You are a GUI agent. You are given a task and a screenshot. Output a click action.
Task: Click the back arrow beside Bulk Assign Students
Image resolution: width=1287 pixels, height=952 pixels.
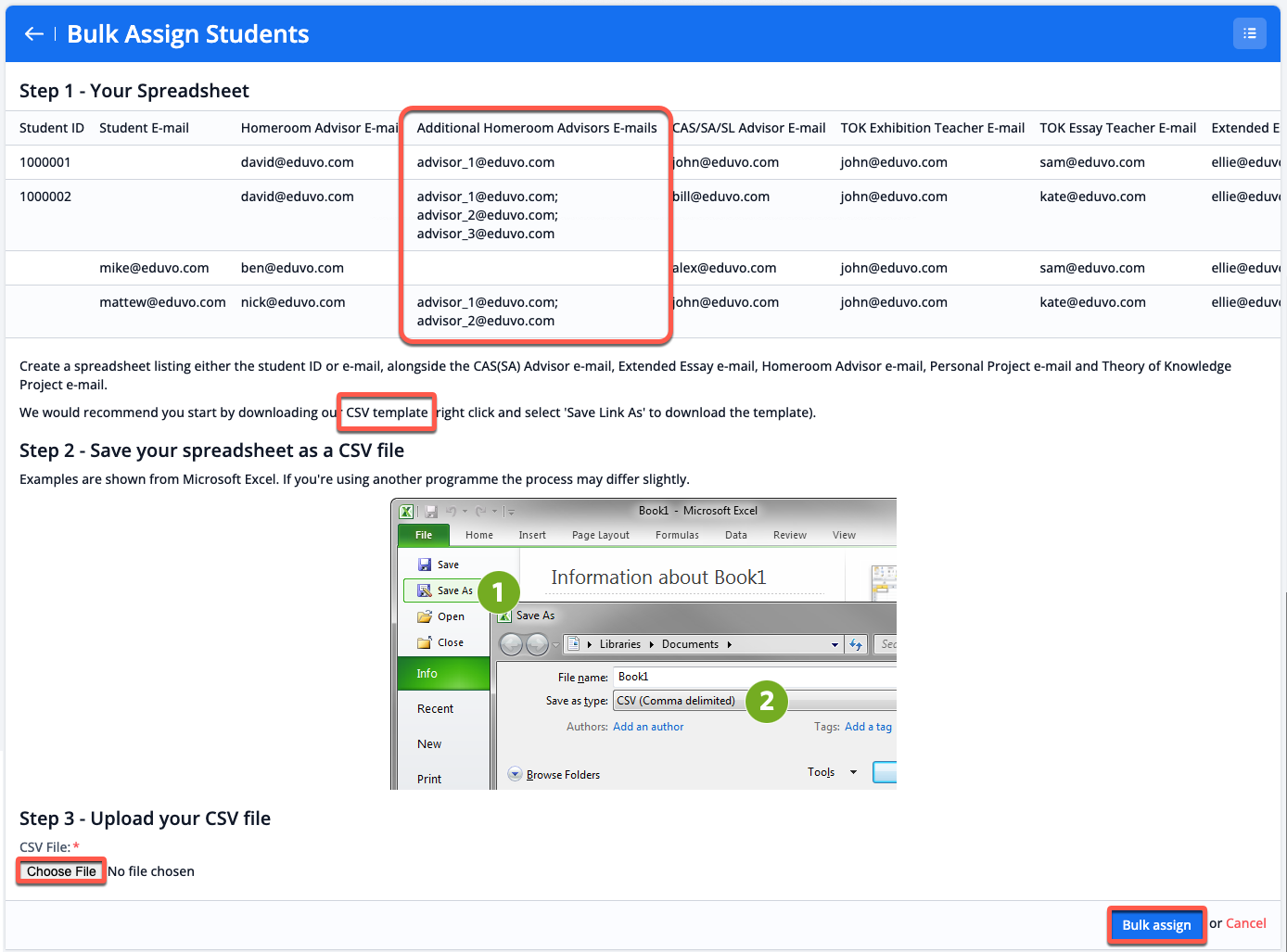(34, 34)
